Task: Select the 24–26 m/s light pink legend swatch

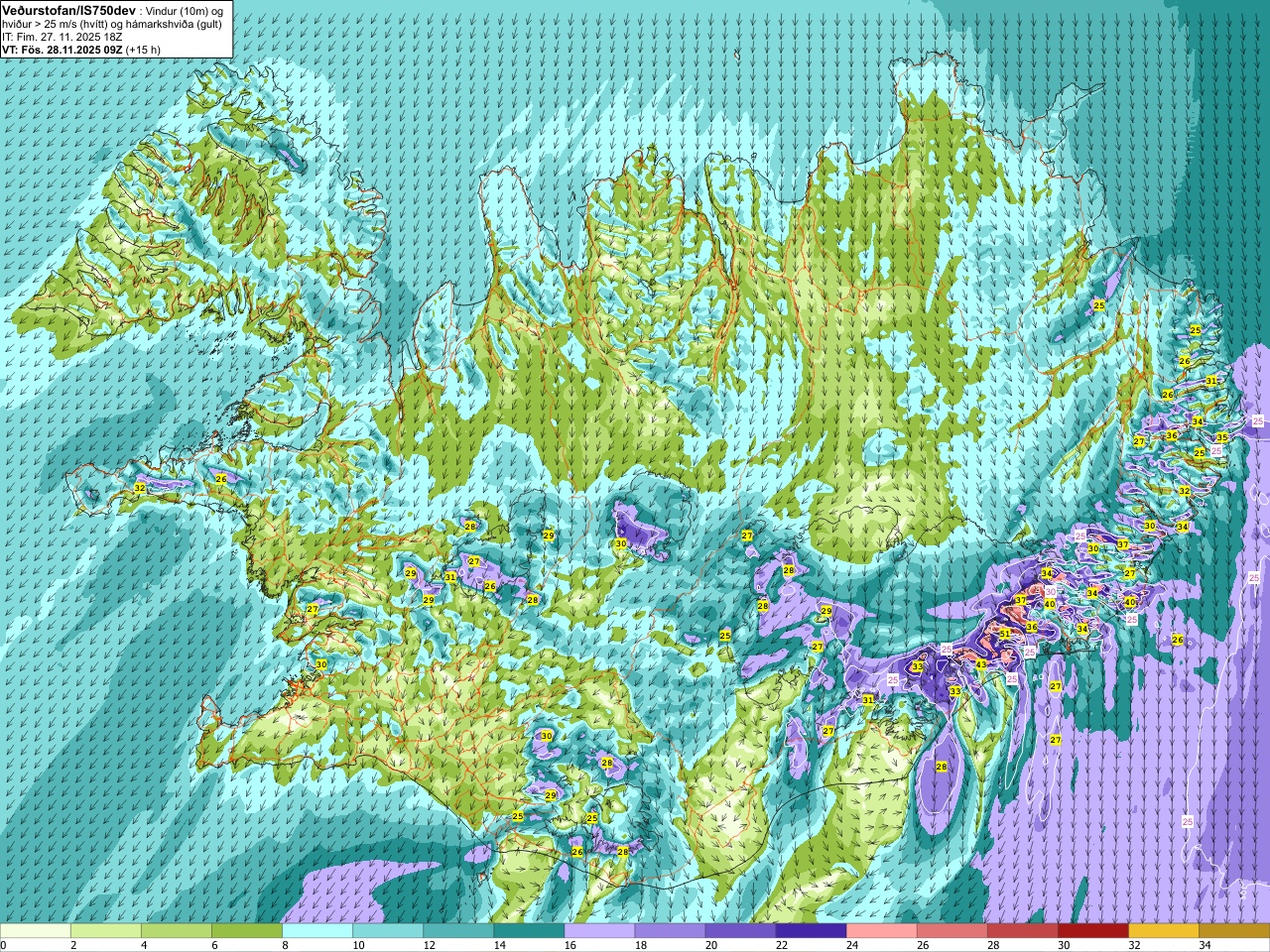Action: click(881, 931)
